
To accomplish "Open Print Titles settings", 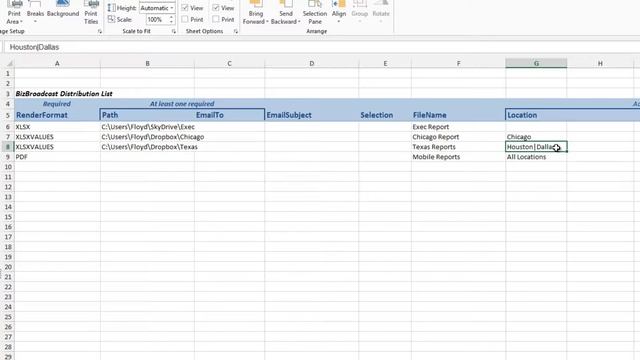I will [91, 13].
